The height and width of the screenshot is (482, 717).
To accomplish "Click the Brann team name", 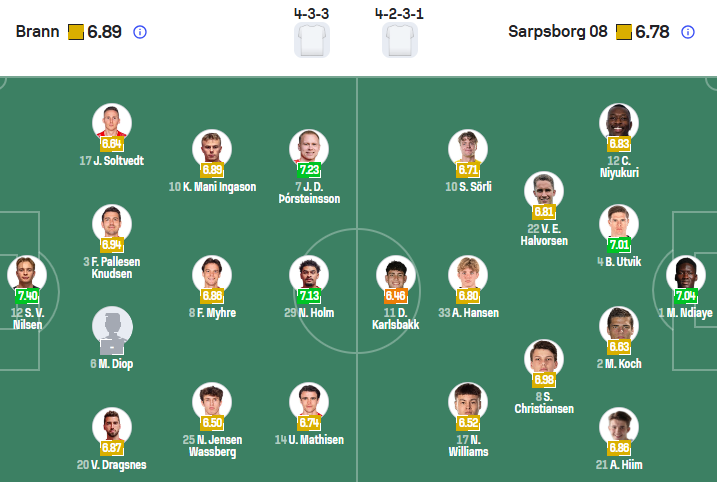I will click(37, 32).
